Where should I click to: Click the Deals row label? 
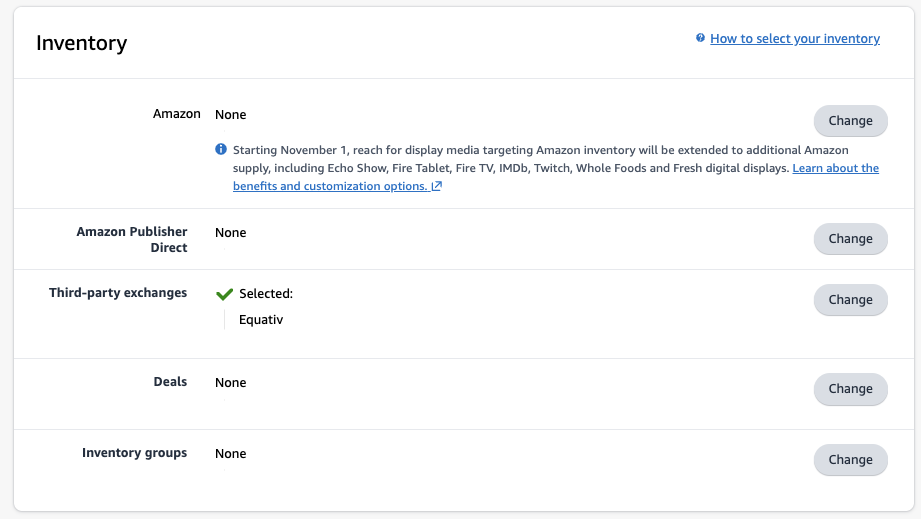click(x=170, y=382)
